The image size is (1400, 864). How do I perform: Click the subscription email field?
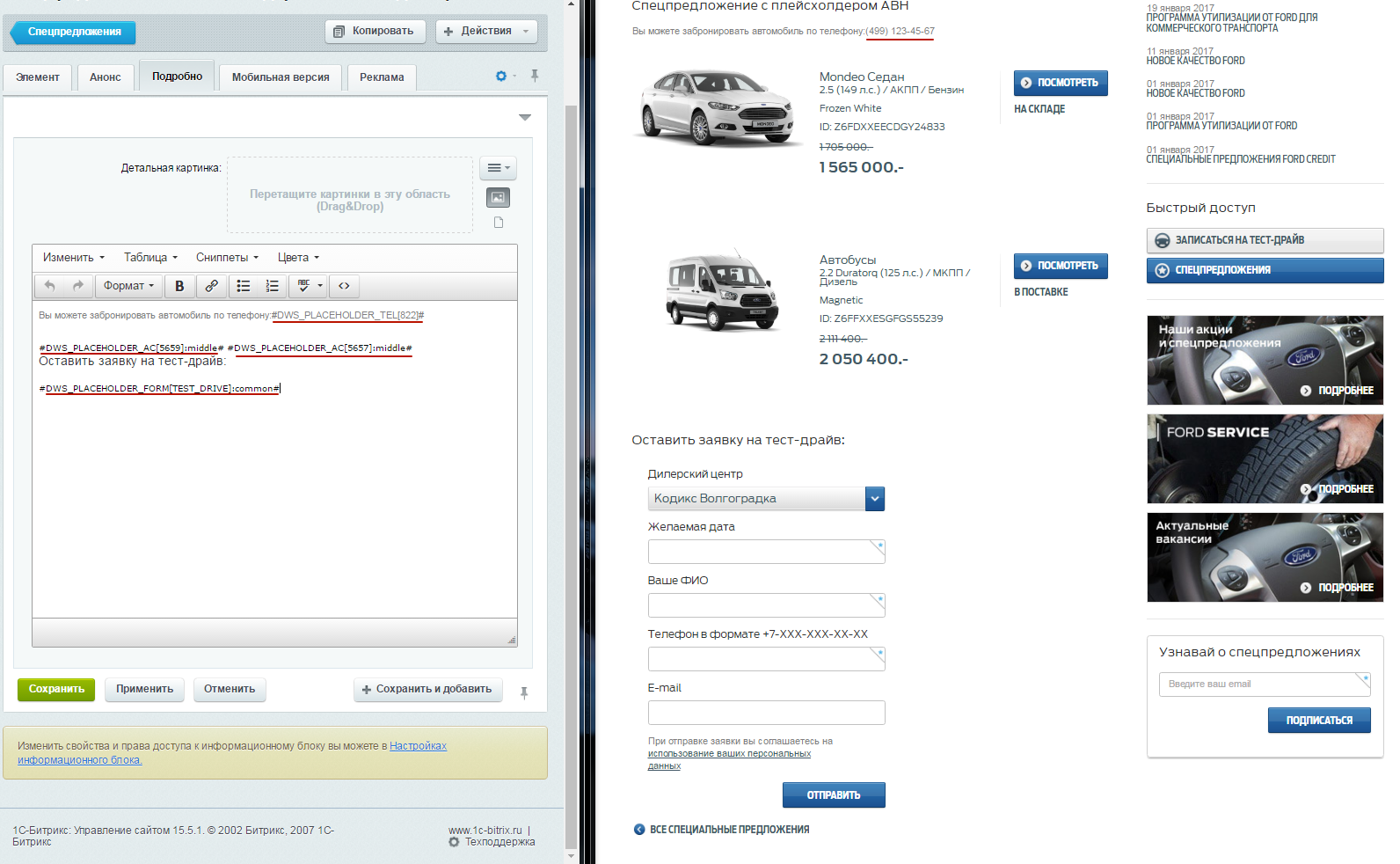tap(1265, 685)
